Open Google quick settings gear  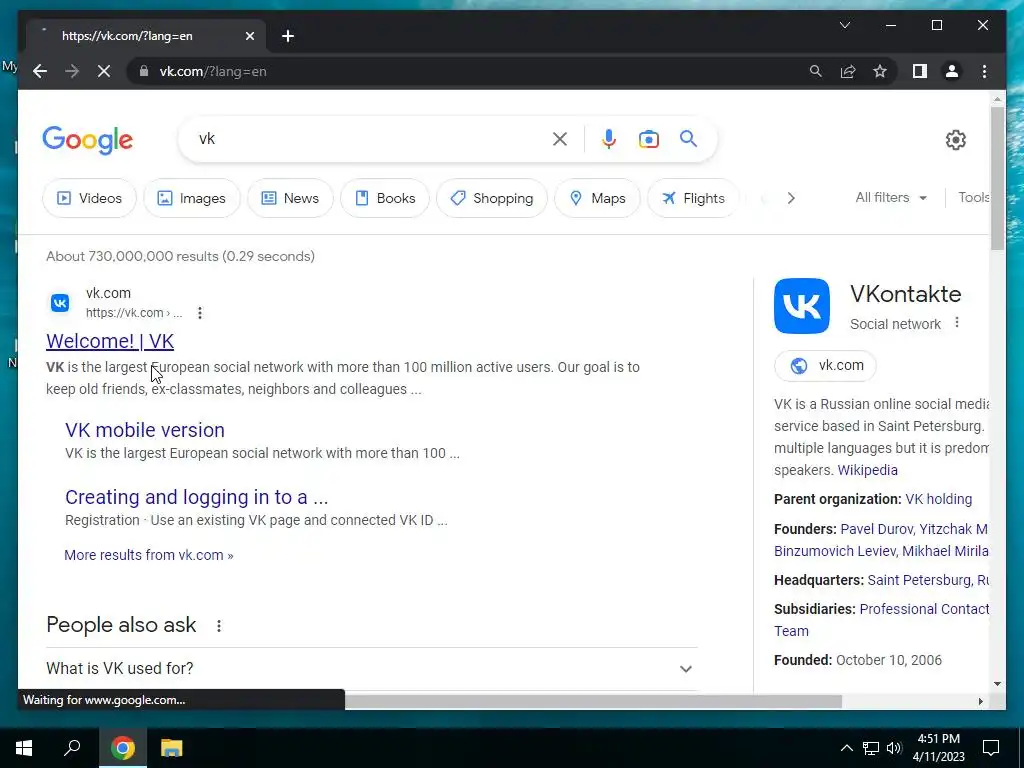point(955,139)
